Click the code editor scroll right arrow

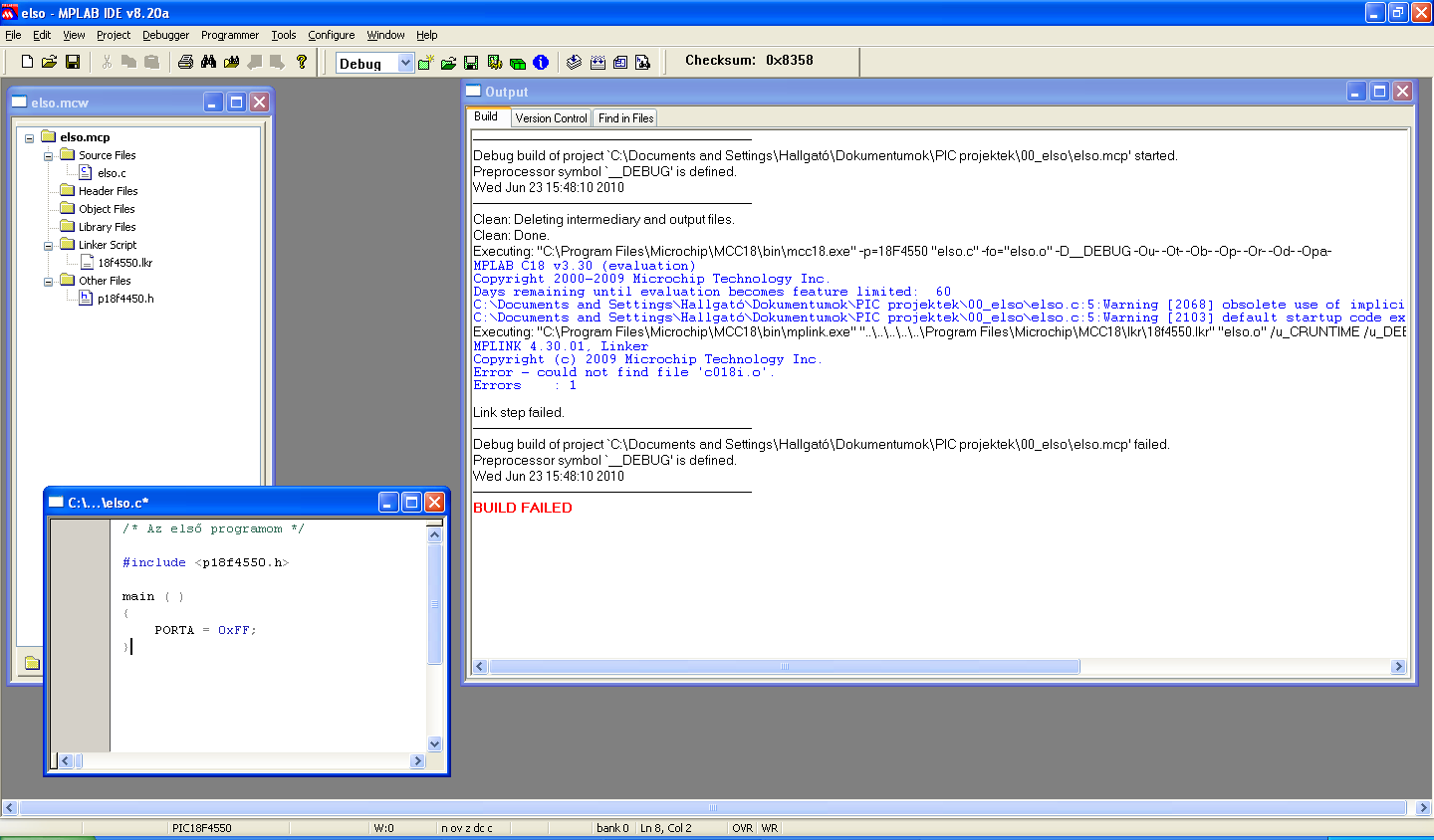click(x=417, y=761)
